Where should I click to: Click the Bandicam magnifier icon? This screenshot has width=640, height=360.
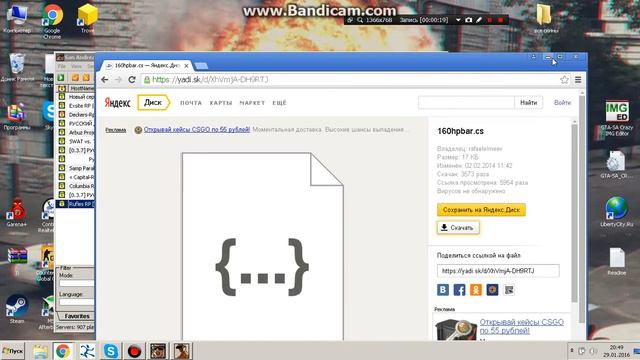point(360,20)
